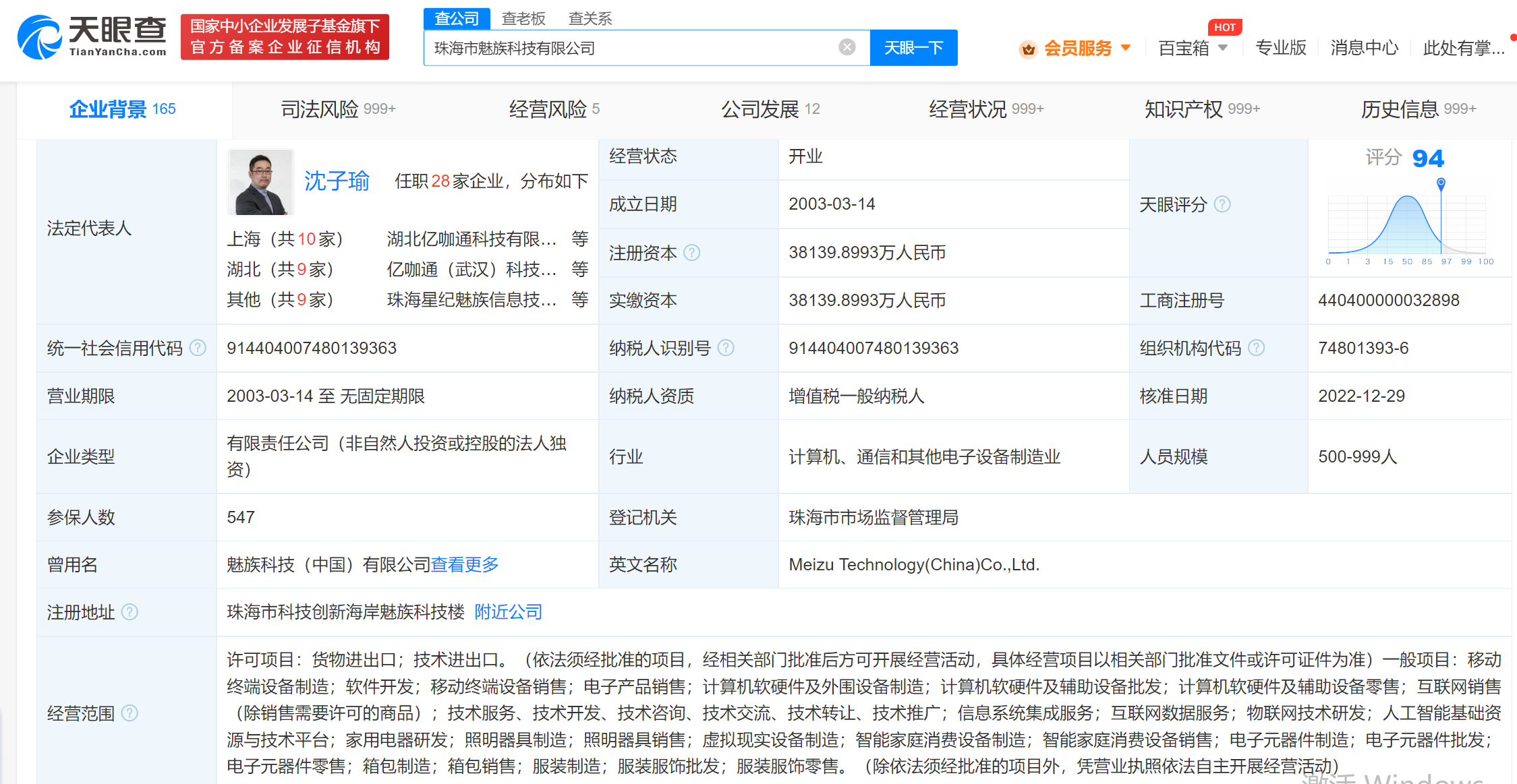The width and height of the screenshot is (1517, 784).
Task: Select 登记机关 value 珠海市市场监督管理局
Action: click(x=874, y=518)
